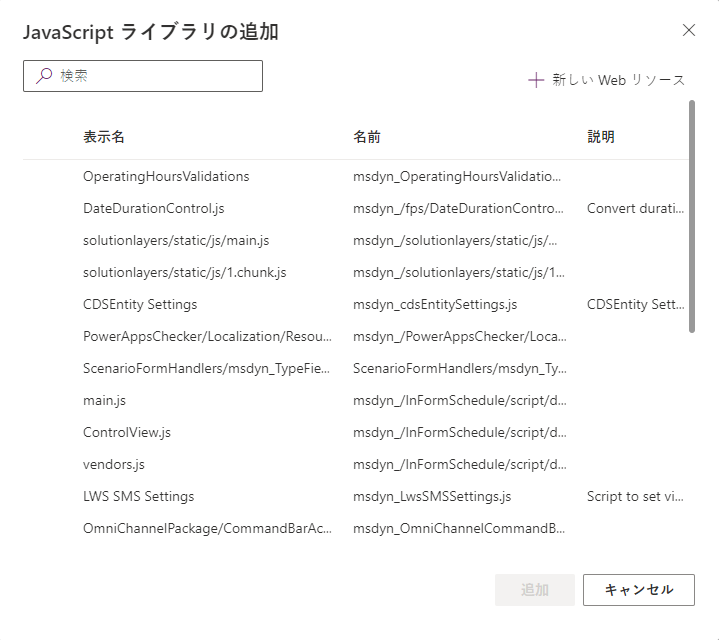Click the vertical scrollbar thumb
Viewport: 719px width, 640px height.
[691, 216]
